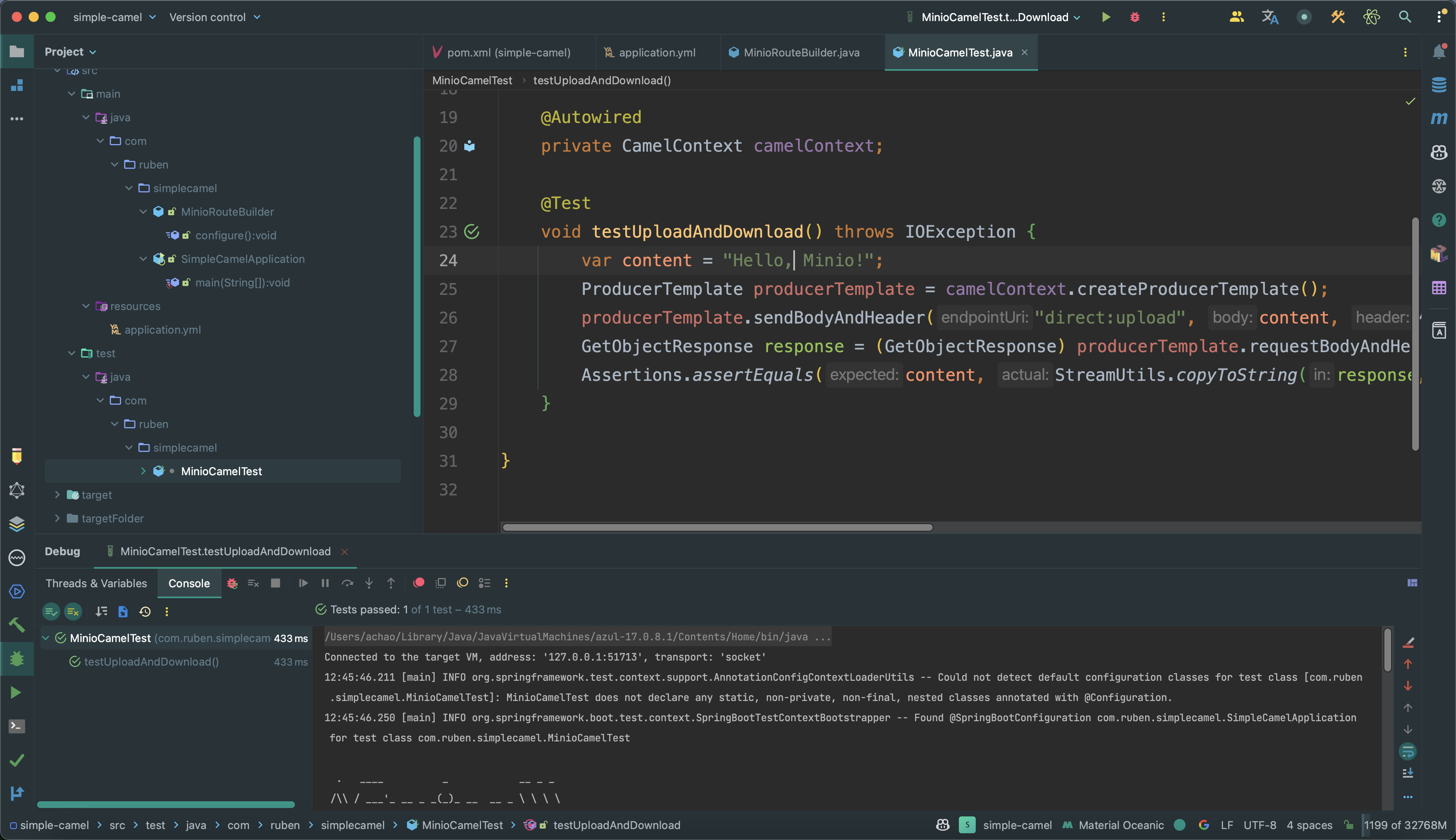
Task: Open the Threads & Variables tab
Action: point(96,583)
